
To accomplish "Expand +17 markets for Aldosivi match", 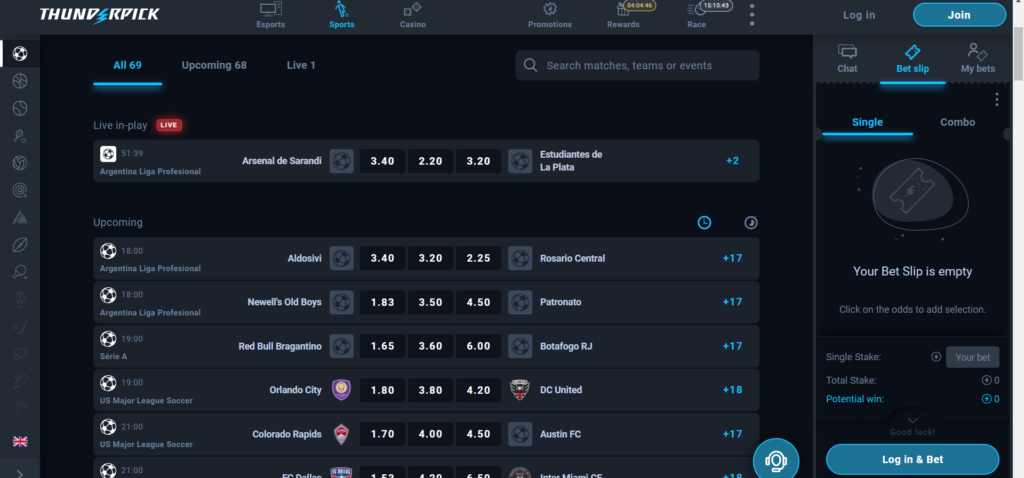I will pos(732,258).
